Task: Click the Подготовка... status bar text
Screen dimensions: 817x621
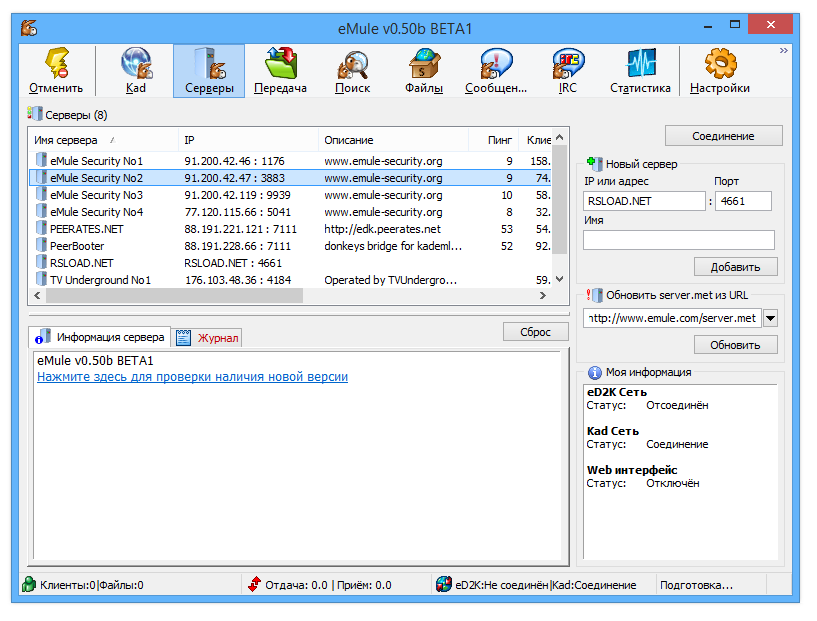Action: (x=696, y=585)
